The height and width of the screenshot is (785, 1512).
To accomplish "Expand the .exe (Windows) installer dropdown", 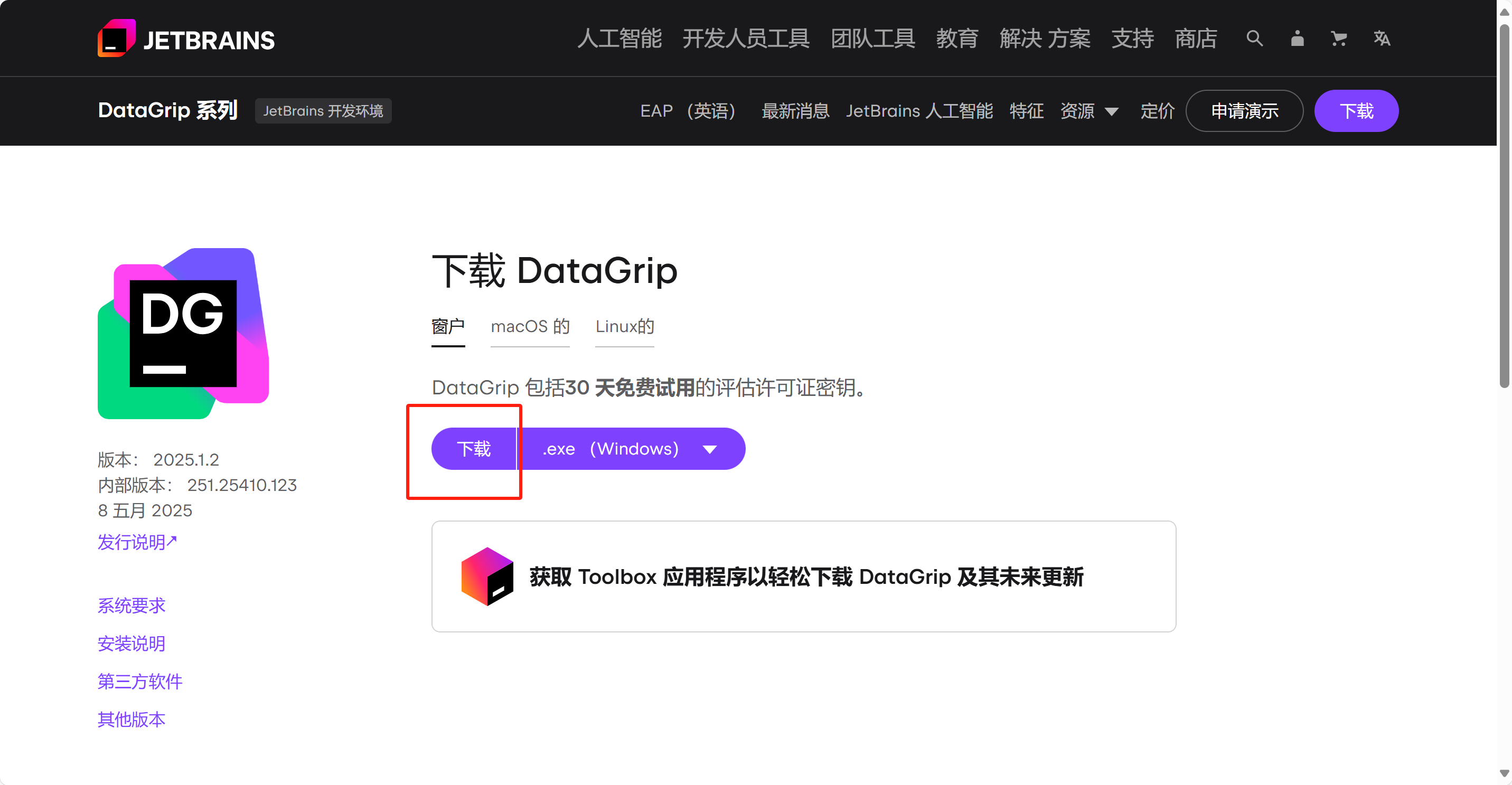I will [x=631, y=449].
